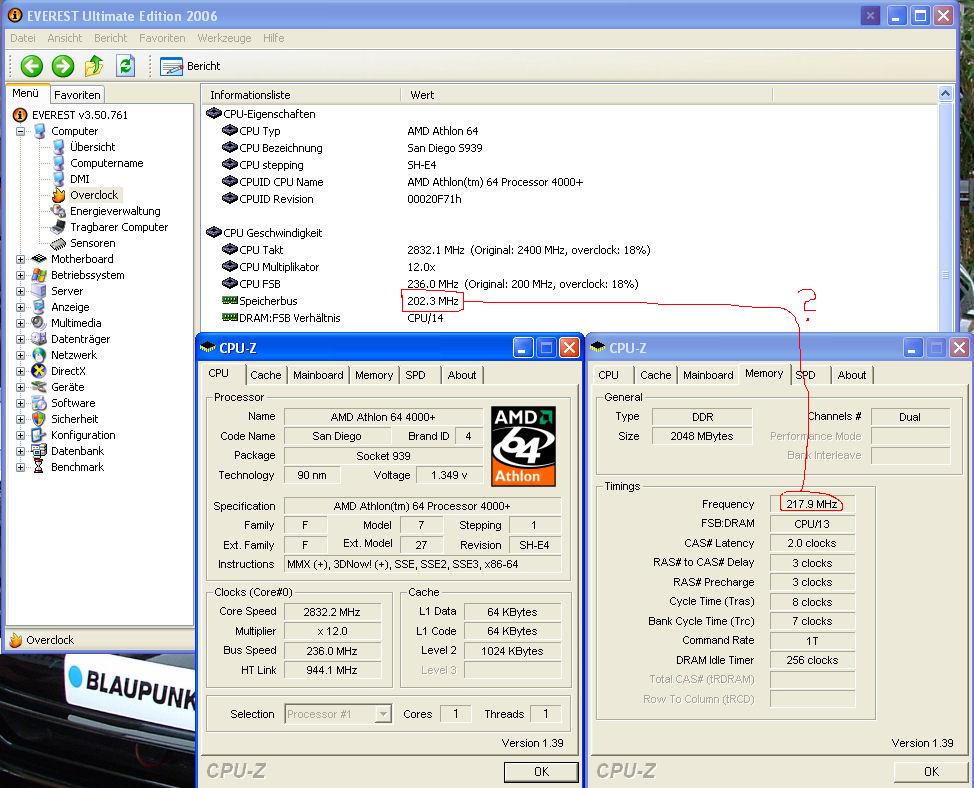Click the Anzeige monitor icon
The height and width of the screenshot is (788, 974).
click(x=39, y=307)
